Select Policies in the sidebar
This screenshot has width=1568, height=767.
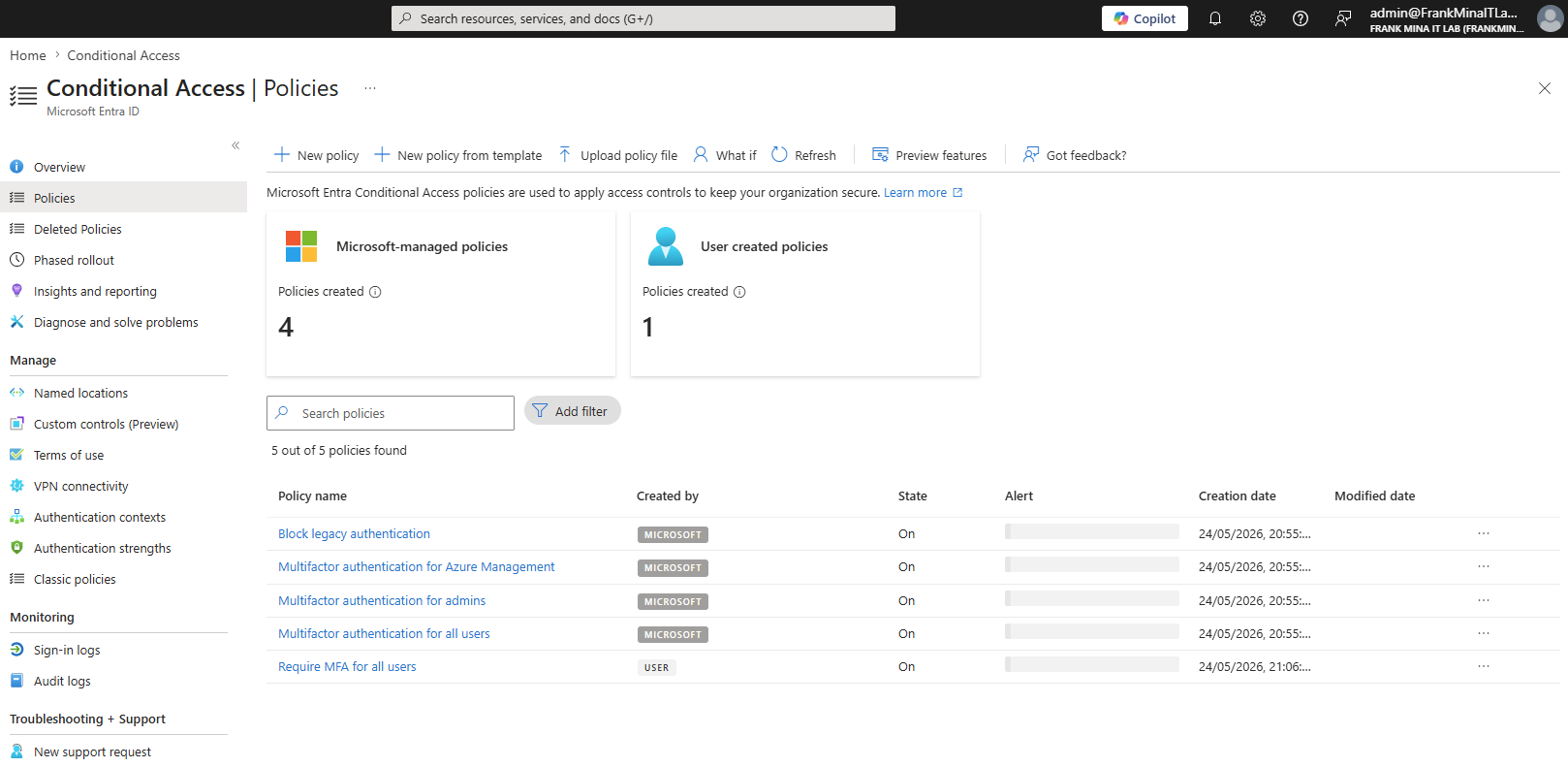(x=123, y=198)
